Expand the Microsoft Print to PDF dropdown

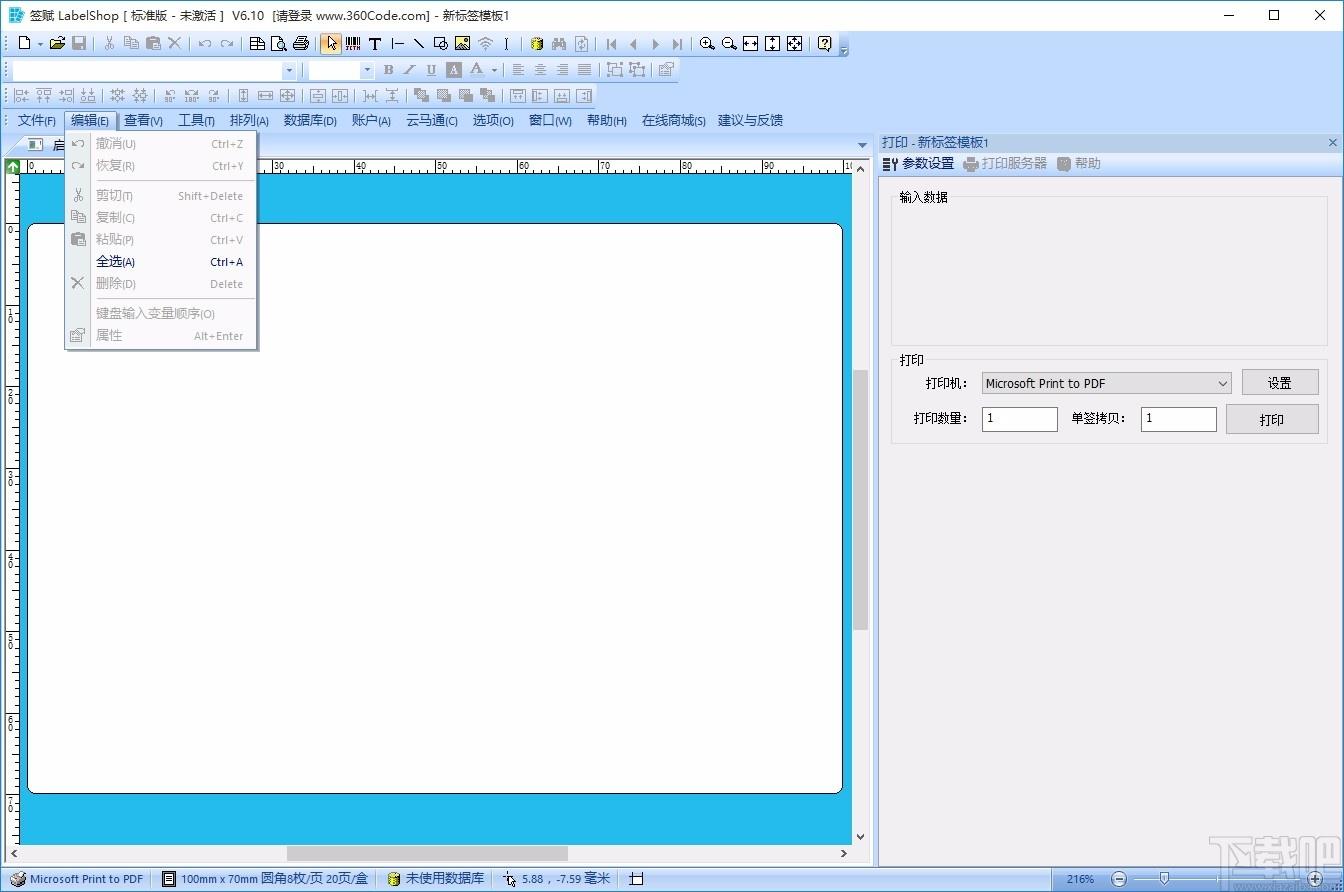[x=1223, y=383]
